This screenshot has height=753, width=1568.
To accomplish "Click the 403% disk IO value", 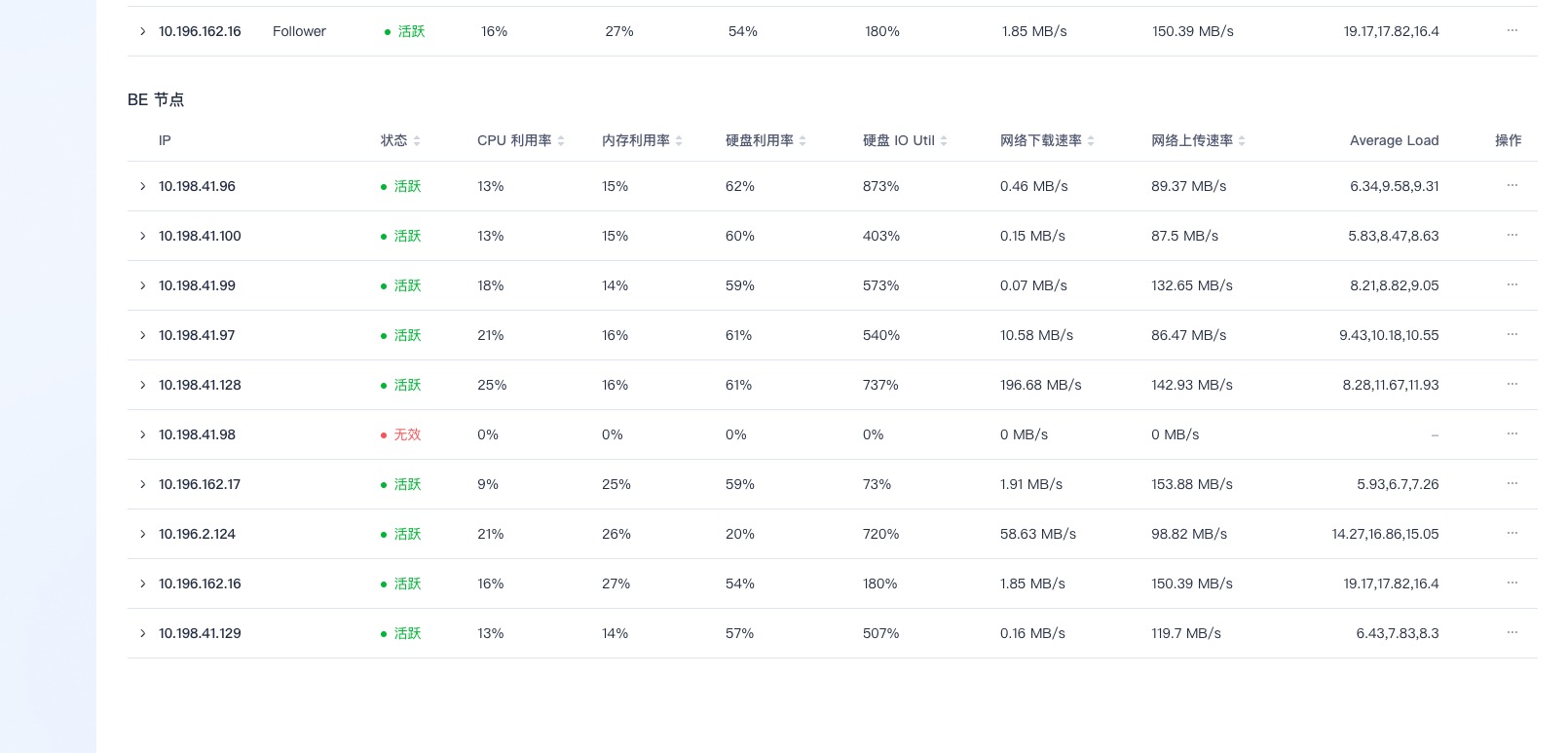I will 881,236.
